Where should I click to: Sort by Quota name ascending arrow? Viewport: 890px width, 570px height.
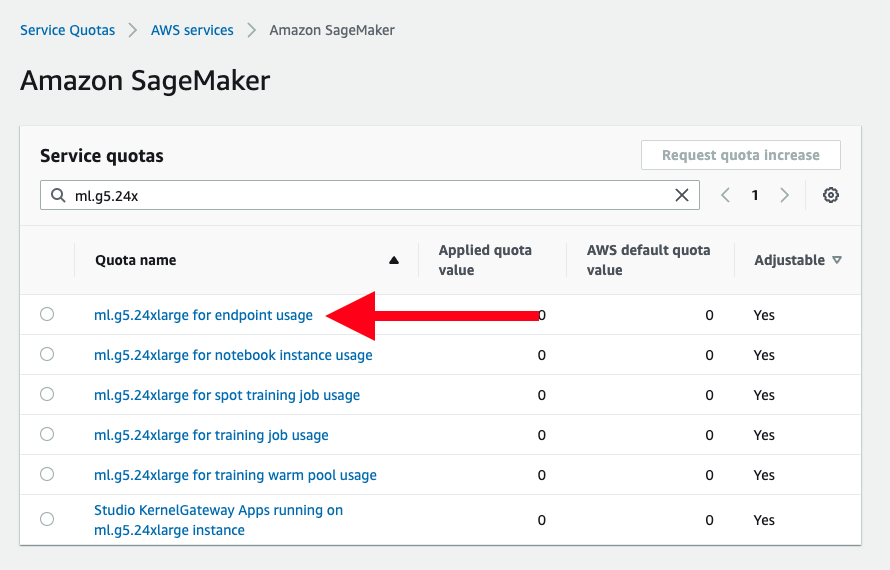pyautogui.click(x=394, y=260)
